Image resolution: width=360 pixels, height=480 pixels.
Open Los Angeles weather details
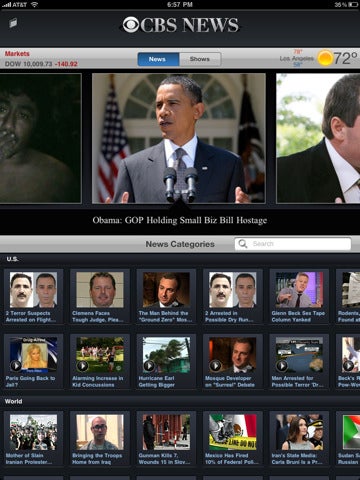pyautogui.click(x=297, y=58)
